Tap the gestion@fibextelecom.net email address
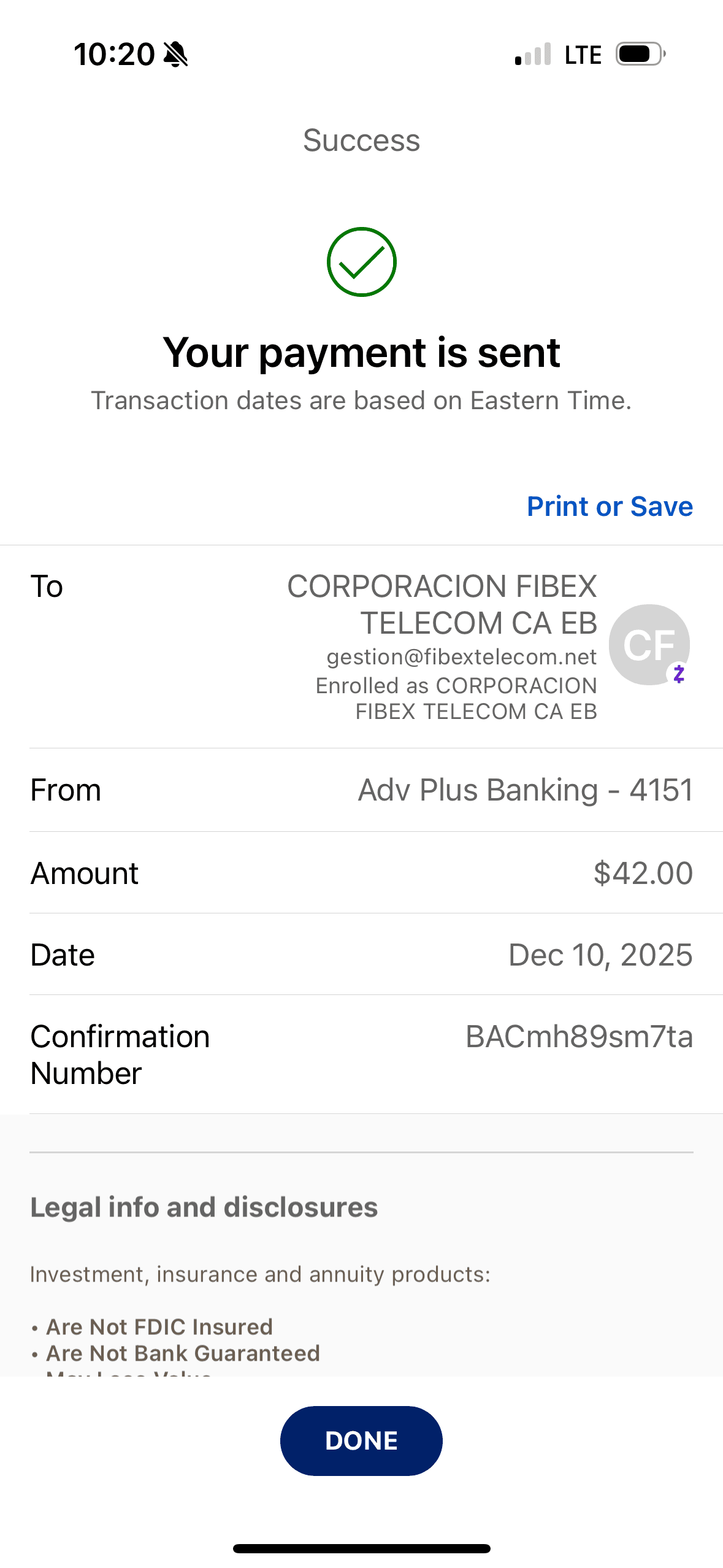Viewport: 723px width, 1568px height. [461, 656]
